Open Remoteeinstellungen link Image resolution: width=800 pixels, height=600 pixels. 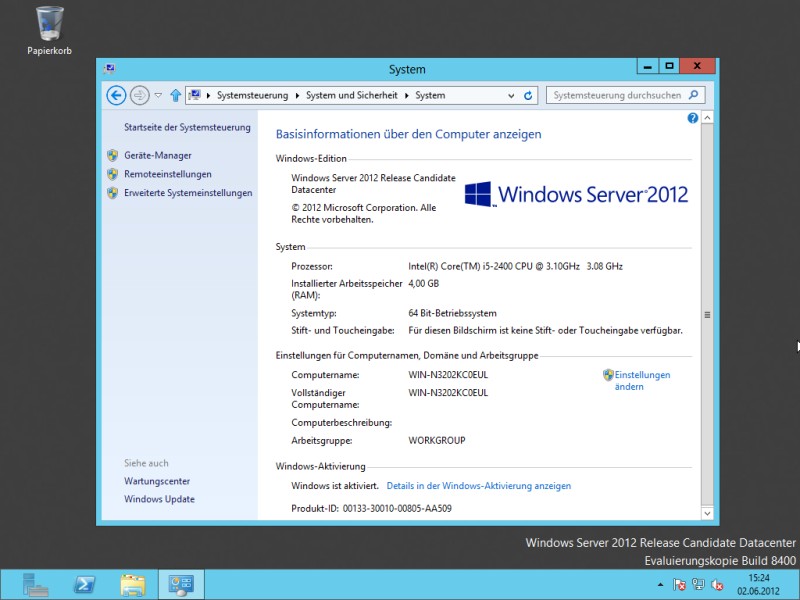pyautogui.click(x=167, y=174)
